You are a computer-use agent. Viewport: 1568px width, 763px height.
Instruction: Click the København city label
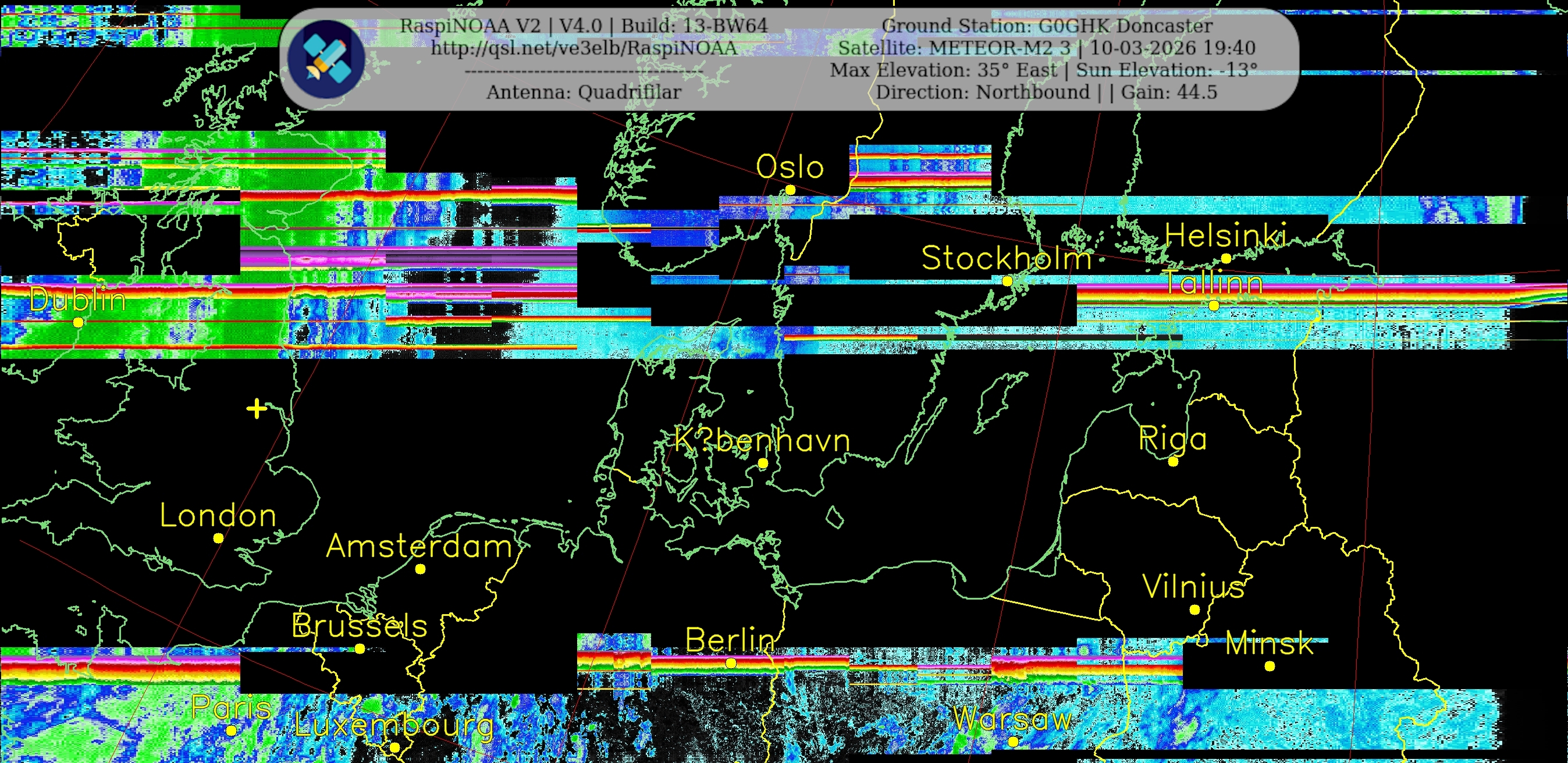tap(762, 440)
